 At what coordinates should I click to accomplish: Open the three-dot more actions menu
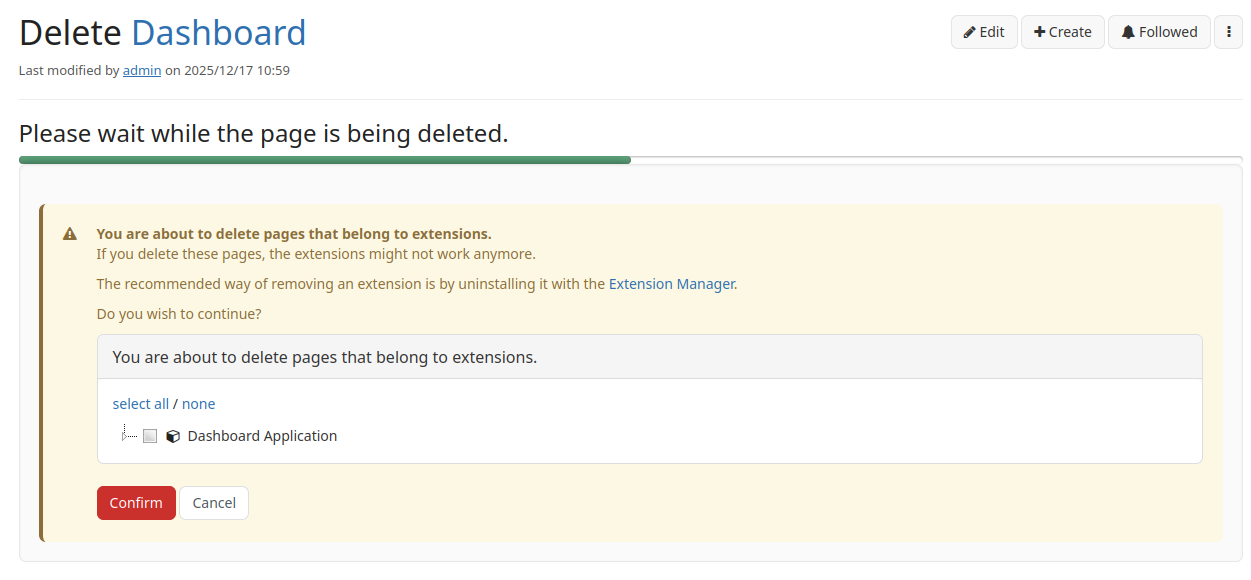[x=1228, y=32]
